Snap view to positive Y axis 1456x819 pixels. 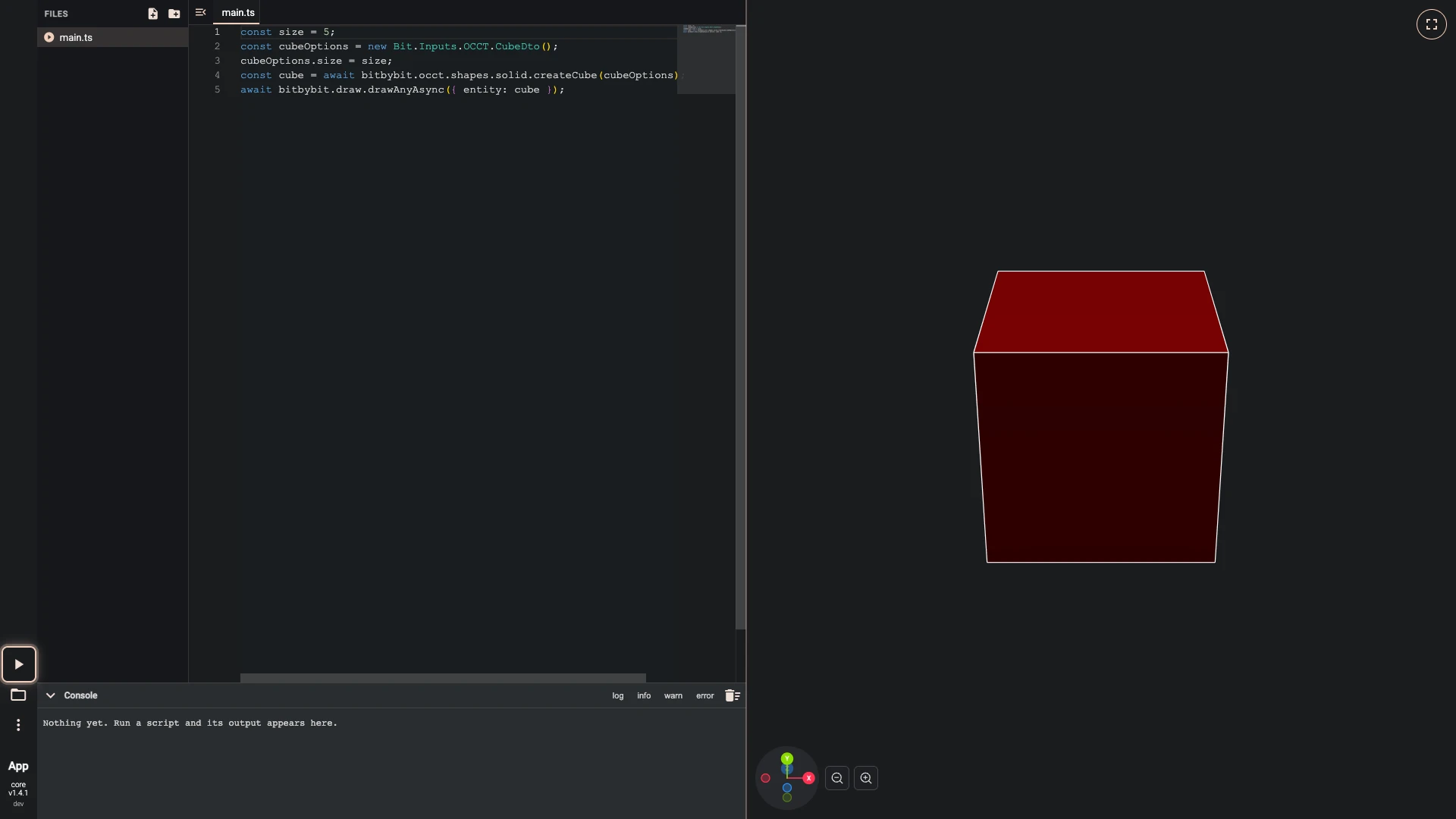coord(787,758)
